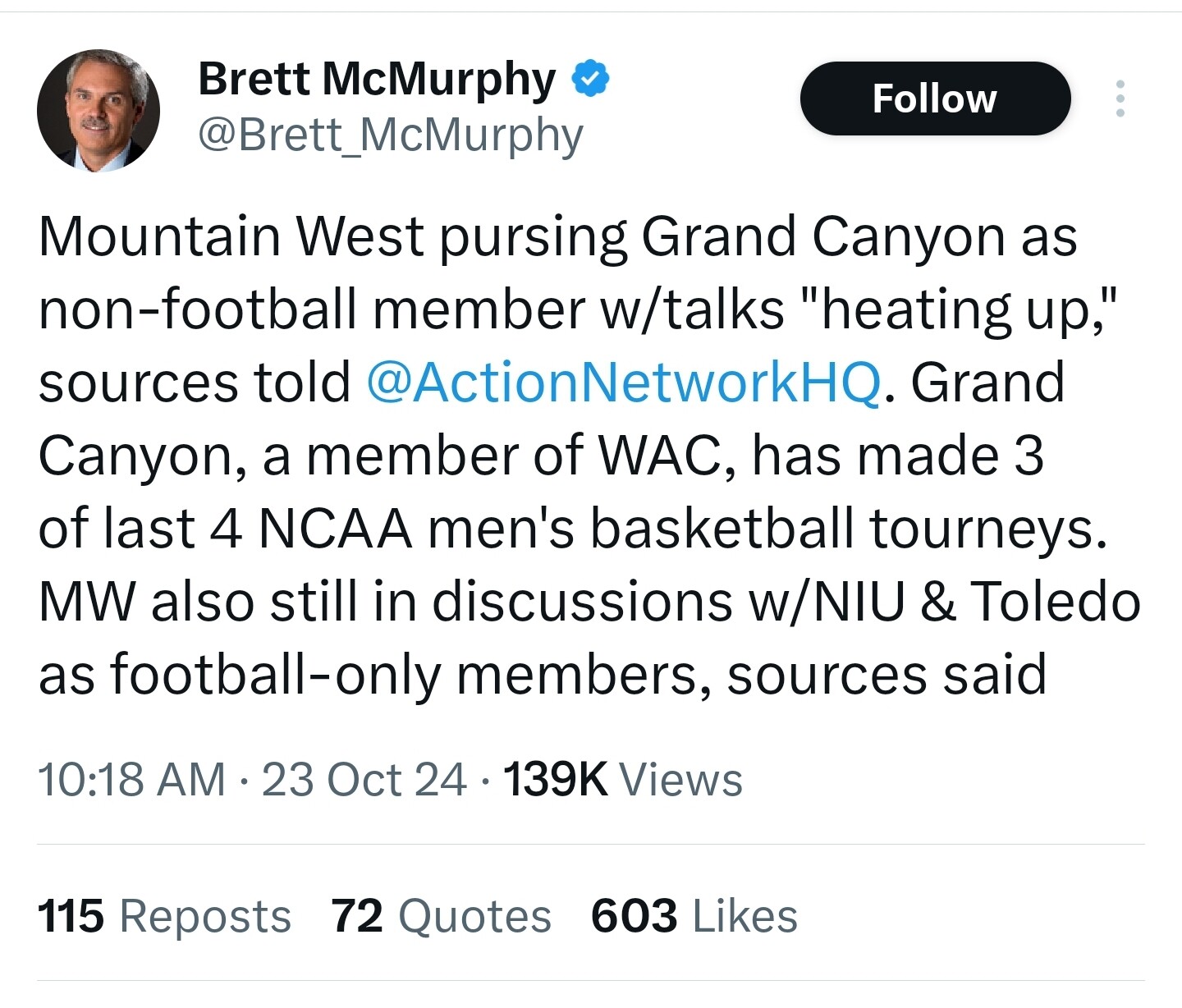Click the blue verified badge

pos(590,78)
